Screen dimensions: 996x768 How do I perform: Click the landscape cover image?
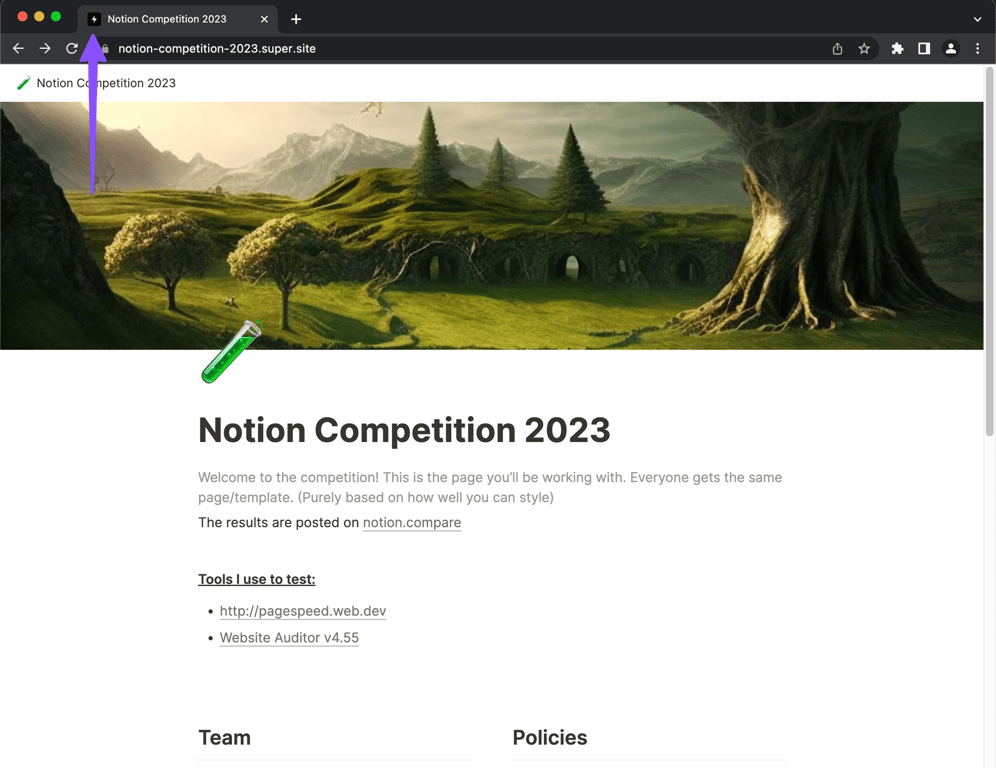pos(492,226)
